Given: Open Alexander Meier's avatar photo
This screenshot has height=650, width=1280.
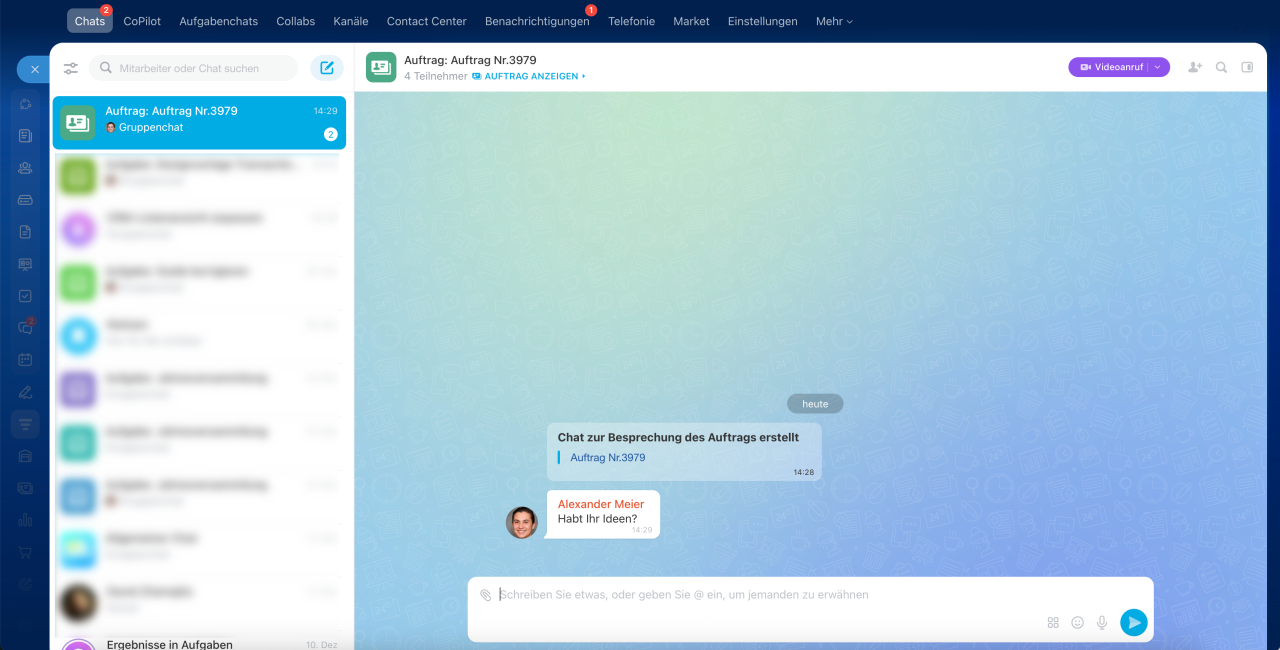Looking at the screenshot, I should click(522, 522).
